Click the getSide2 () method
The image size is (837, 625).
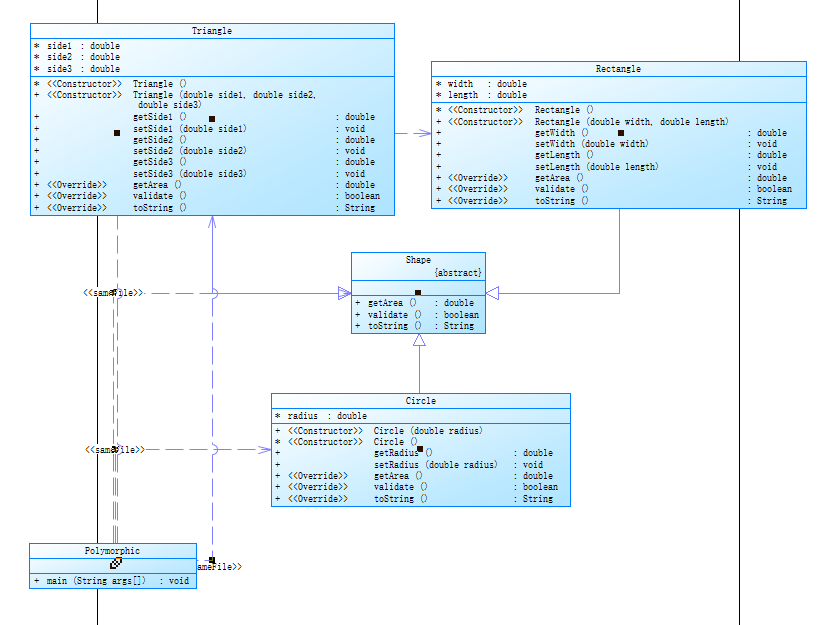(x=160, y=140)
